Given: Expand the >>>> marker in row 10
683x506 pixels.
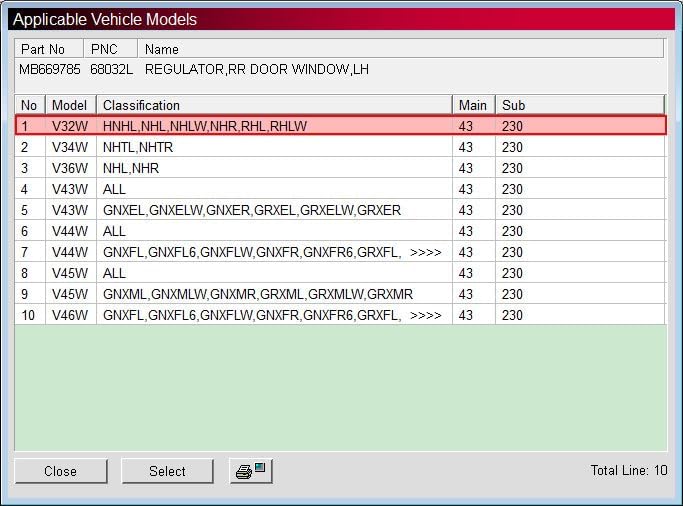Looking at the screenshot, I should pos(426,315).
